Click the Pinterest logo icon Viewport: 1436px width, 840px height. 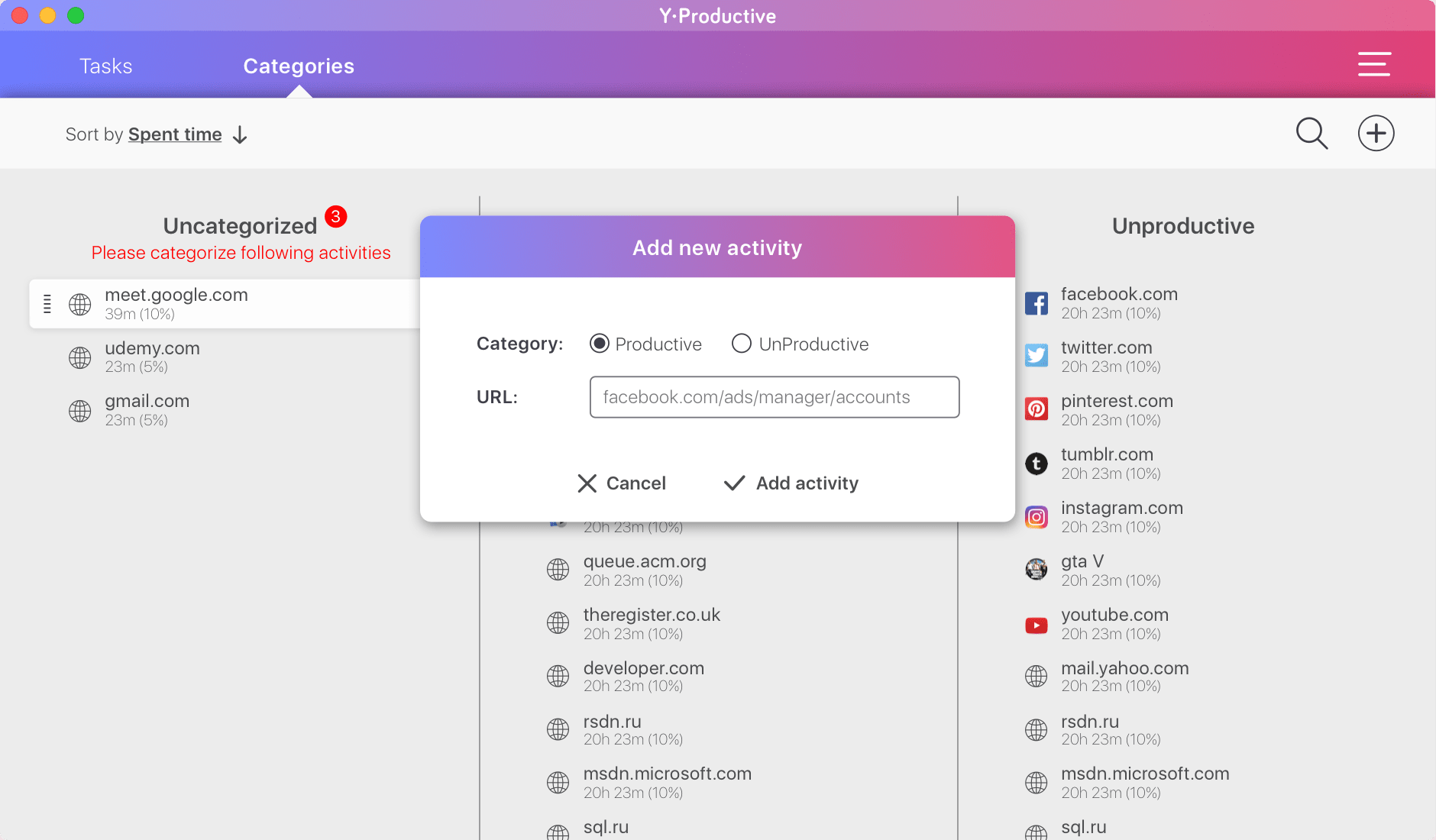[1037, 409]
